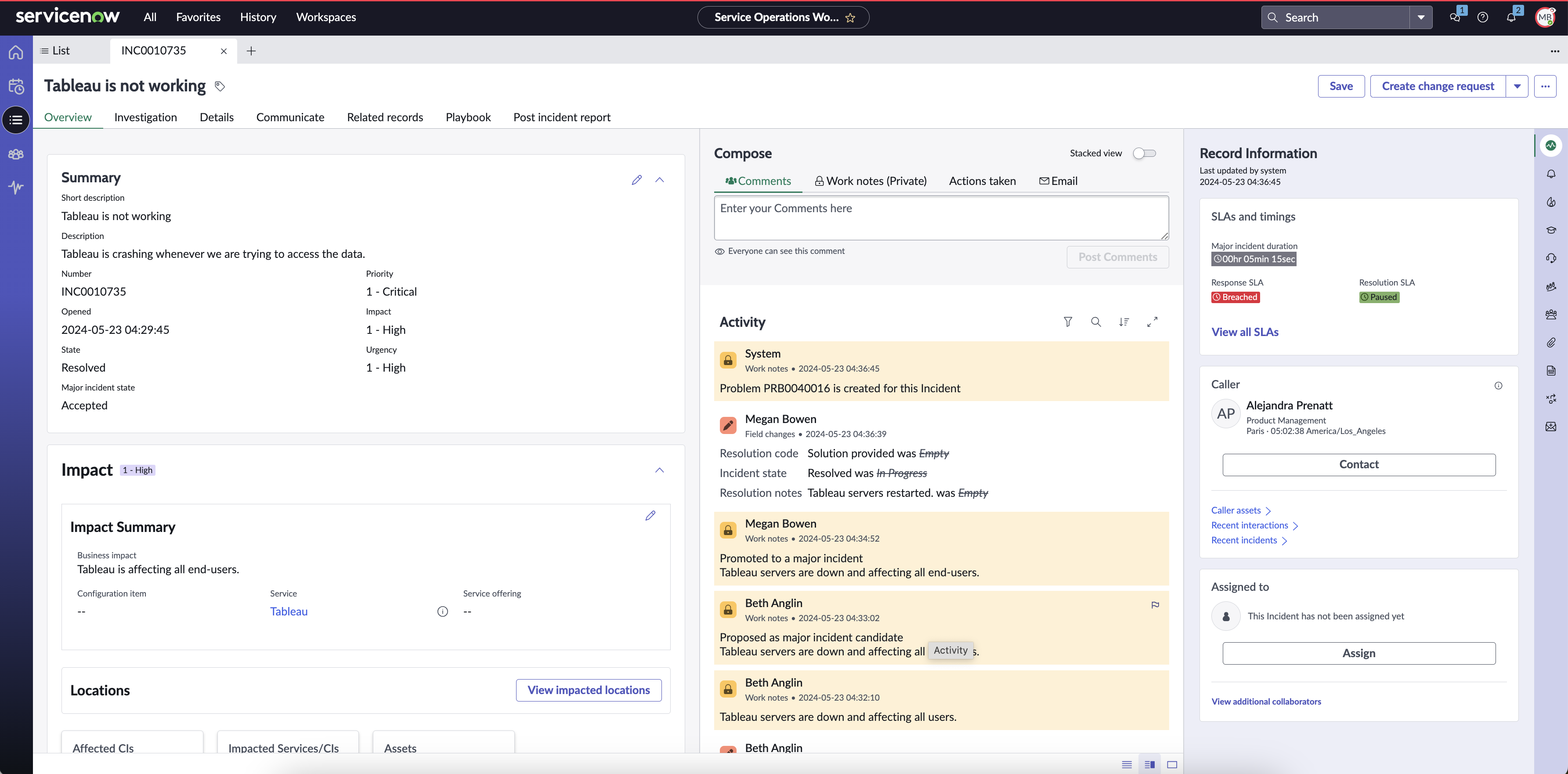This screenshot has height=774, width=1568.
Task: Filter the Activity stream
Action: [x=1068, y=322]
